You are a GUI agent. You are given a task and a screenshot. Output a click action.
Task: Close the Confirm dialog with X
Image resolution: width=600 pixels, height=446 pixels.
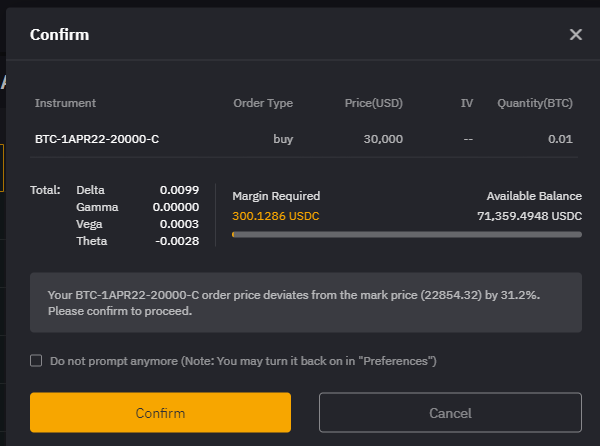coord(575,35)
